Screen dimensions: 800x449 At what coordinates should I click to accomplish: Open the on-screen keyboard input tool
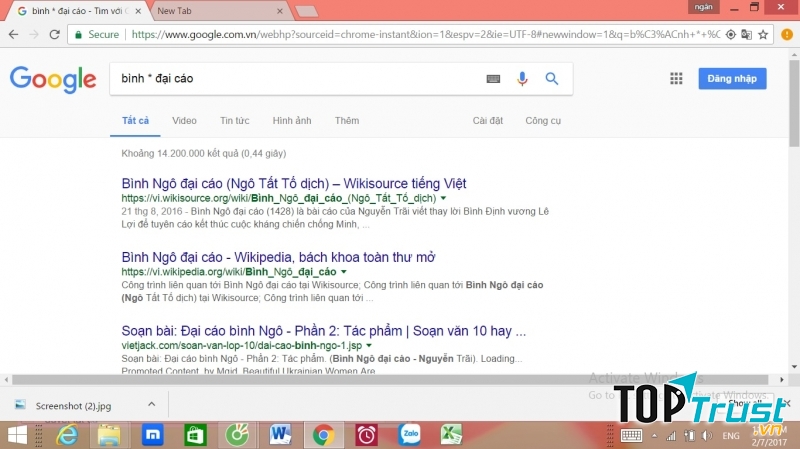[493, 79]
